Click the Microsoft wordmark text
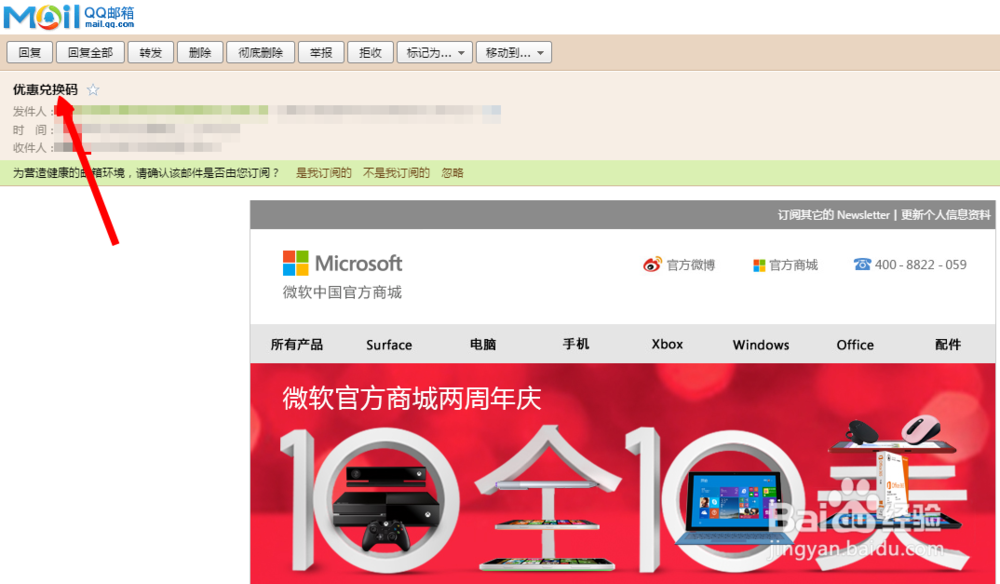The width and height of the screenshot is (1000, 584). pyautogui.click(x=358, y=263)
